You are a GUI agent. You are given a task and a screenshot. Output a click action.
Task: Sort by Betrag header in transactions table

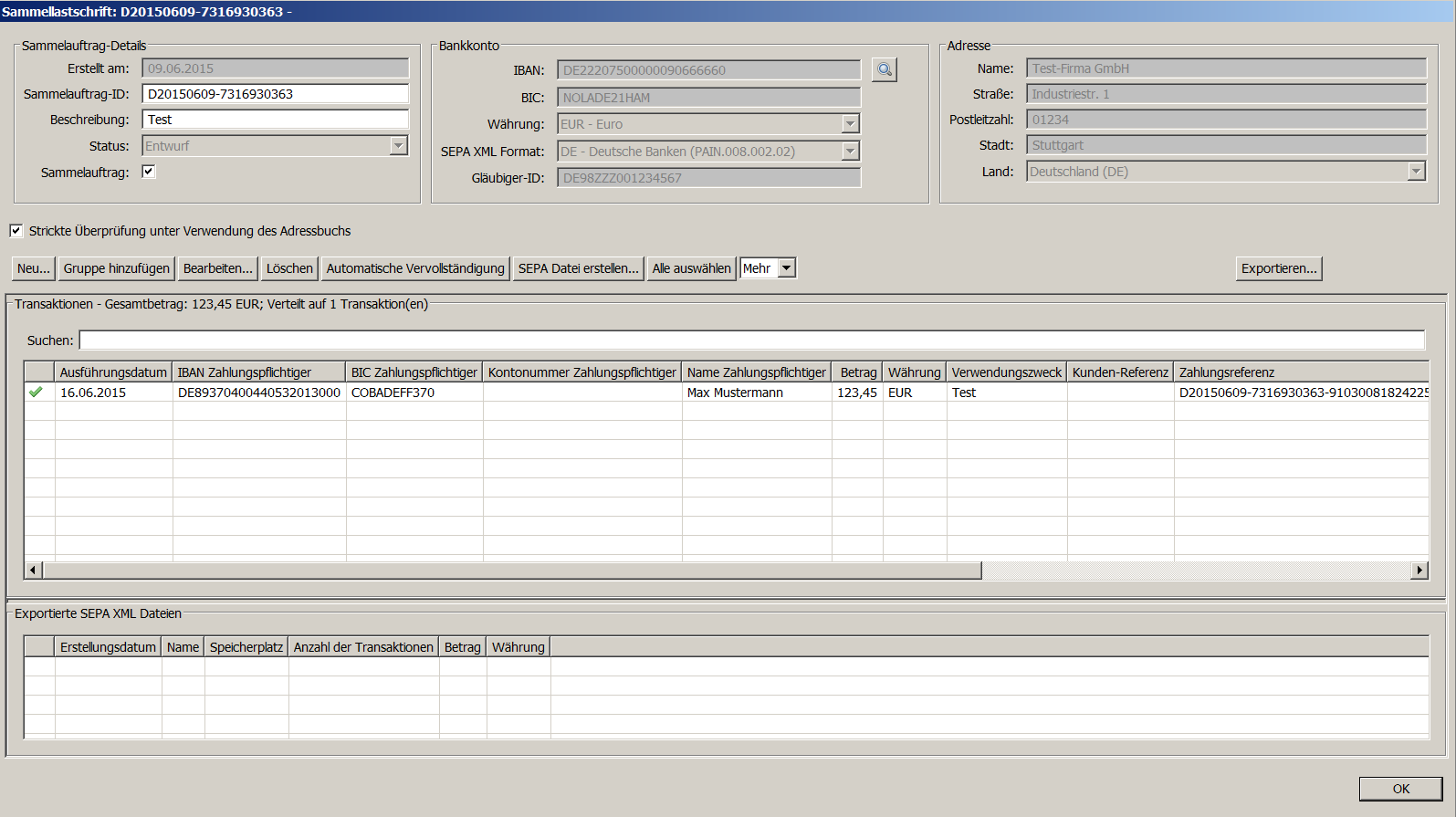[x=857, y=372]
